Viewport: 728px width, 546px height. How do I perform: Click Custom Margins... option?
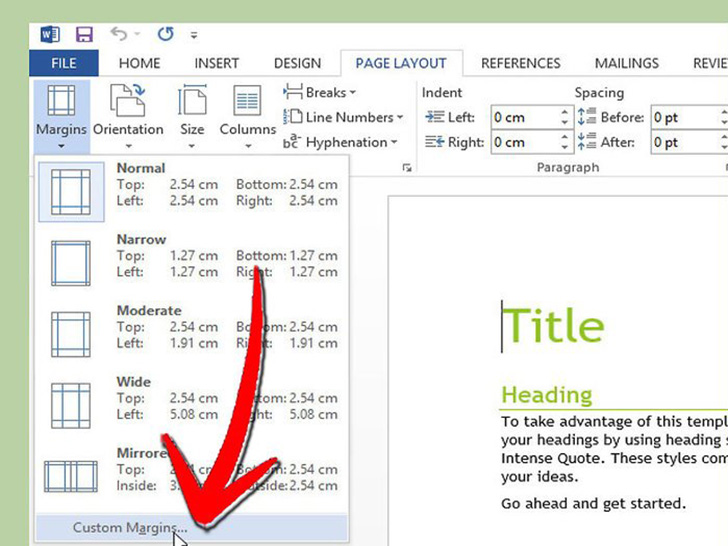[130, 528]
